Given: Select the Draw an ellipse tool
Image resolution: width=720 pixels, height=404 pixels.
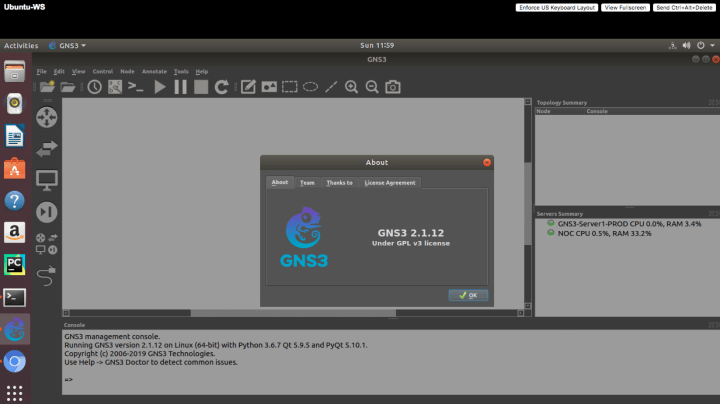Looking at the screenshot, I should coord(310,87).
